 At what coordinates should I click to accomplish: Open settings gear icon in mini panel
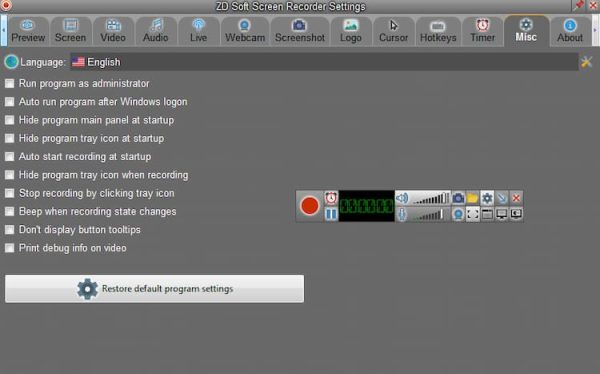pos(487,198)
